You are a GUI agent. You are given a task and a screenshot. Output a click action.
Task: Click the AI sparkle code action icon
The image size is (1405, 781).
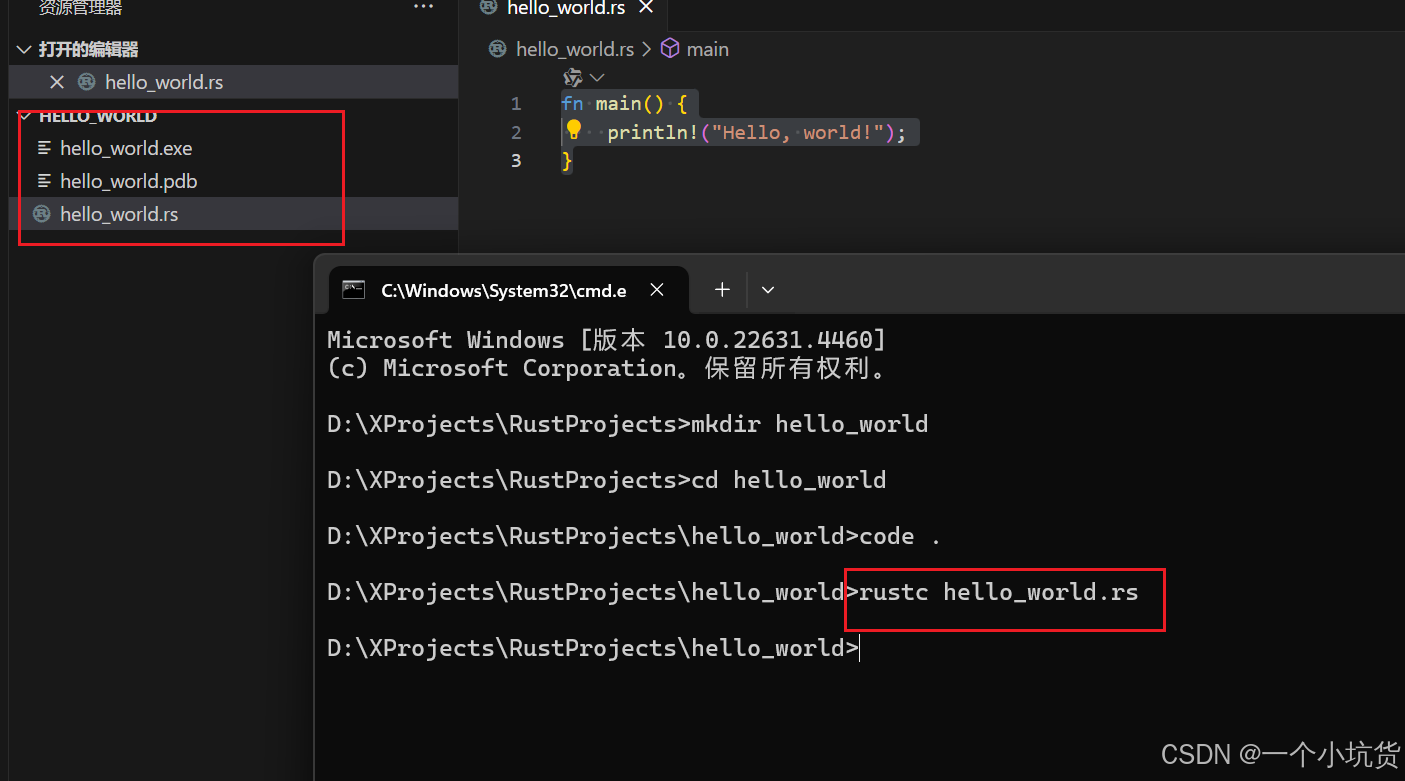pyautogui.click(x=572, y=77)
